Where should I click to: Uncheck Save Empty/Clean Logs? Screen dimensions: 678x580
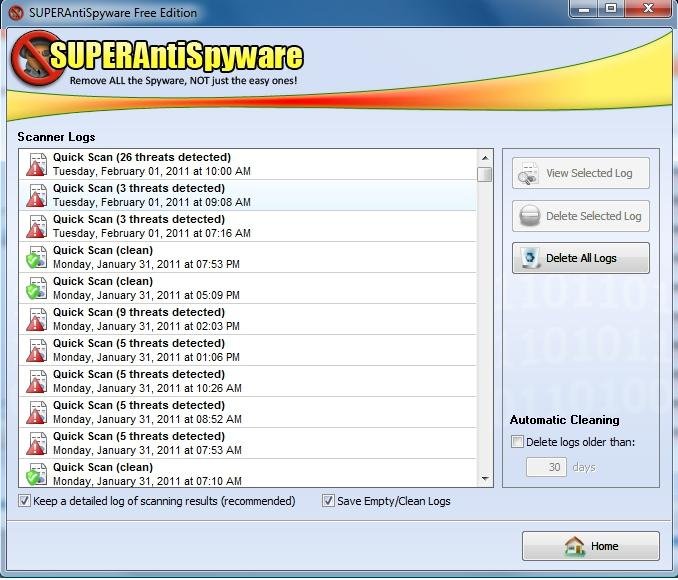(x=328, y=501)
